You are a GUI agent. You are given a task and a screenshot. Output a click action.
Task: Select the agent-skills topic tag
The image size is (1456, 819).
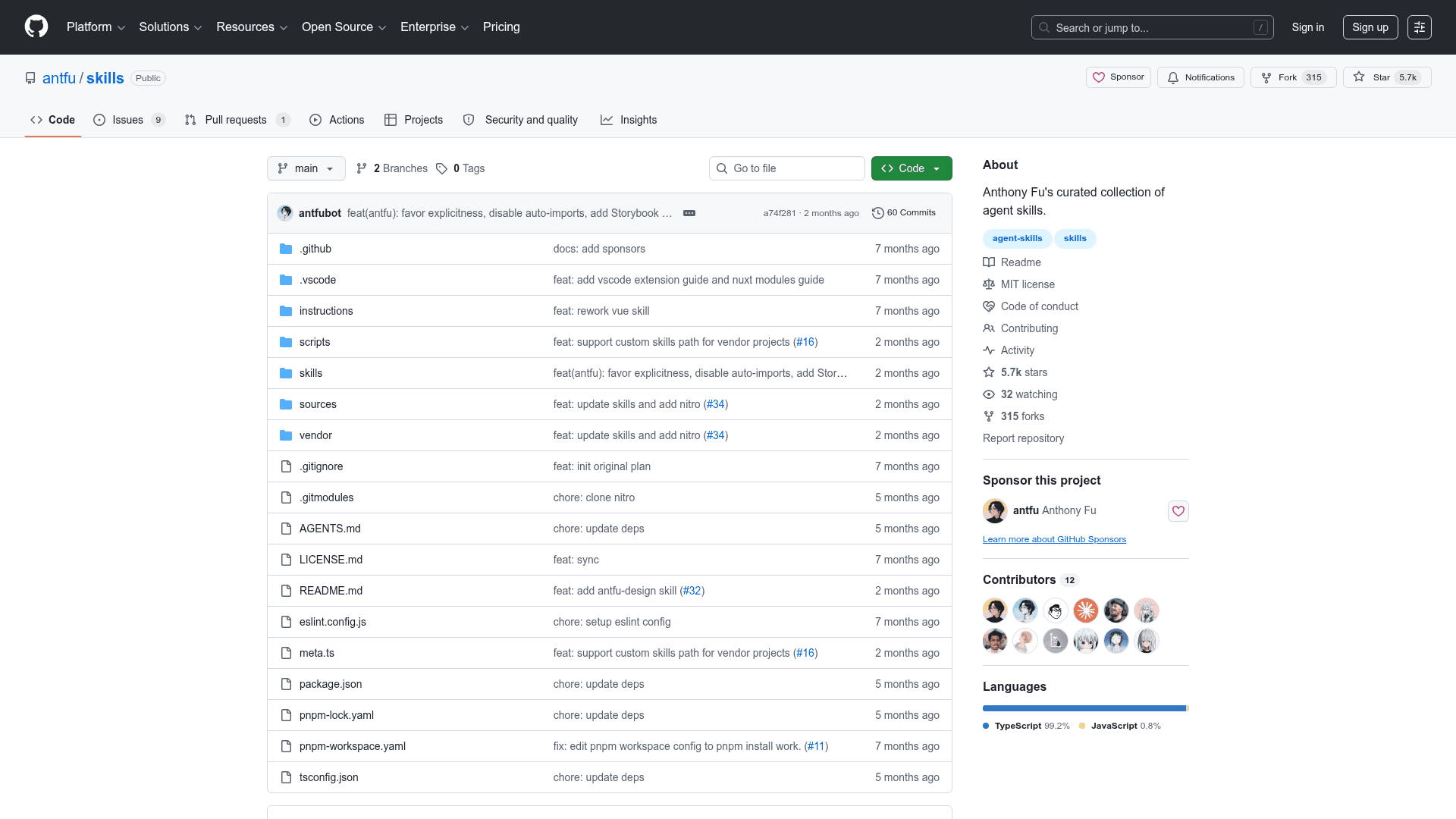(1018, 239)
